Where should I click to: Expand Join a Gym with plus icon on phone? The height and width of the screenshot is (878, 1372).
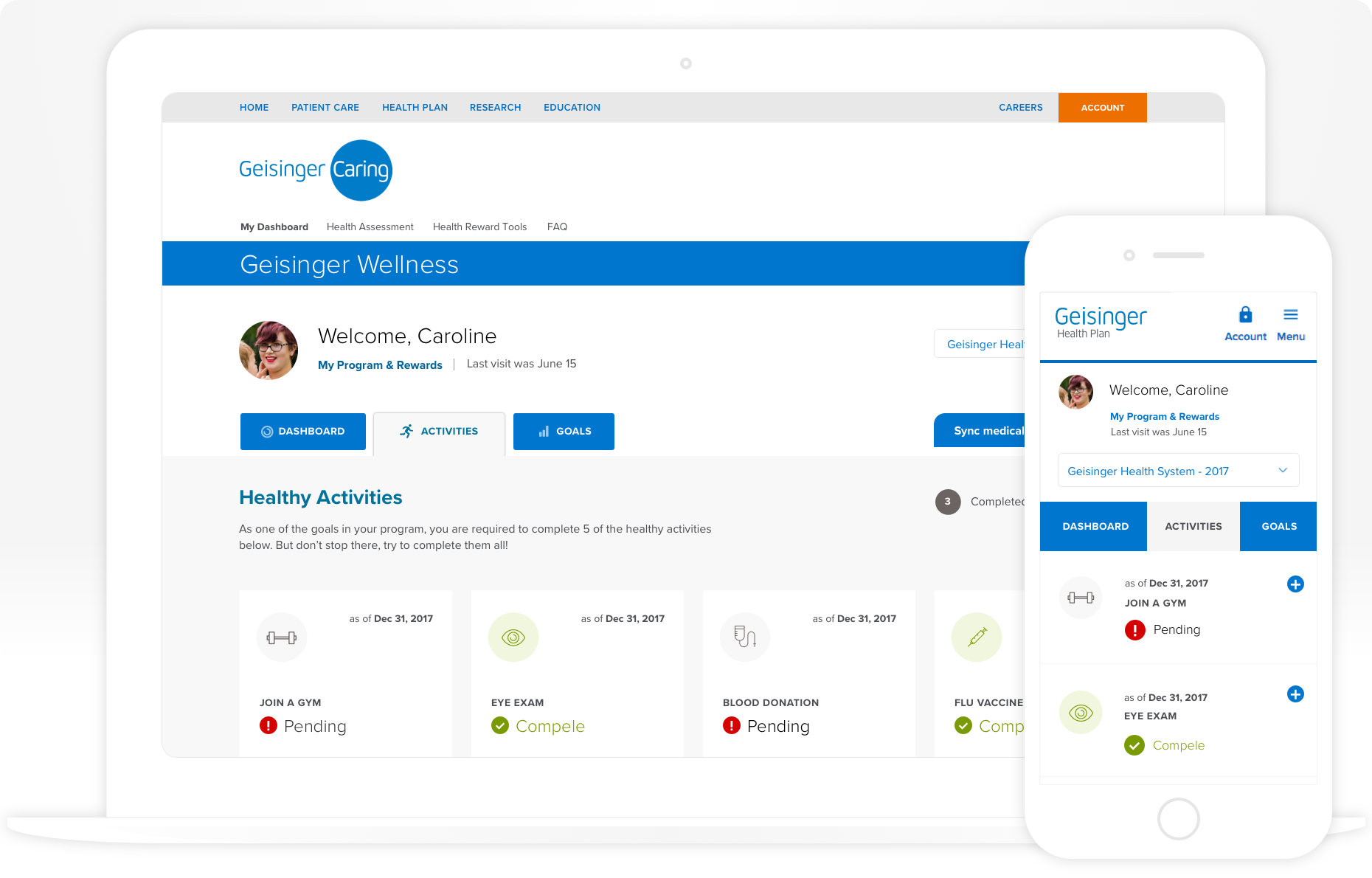tap(1295, 584)
